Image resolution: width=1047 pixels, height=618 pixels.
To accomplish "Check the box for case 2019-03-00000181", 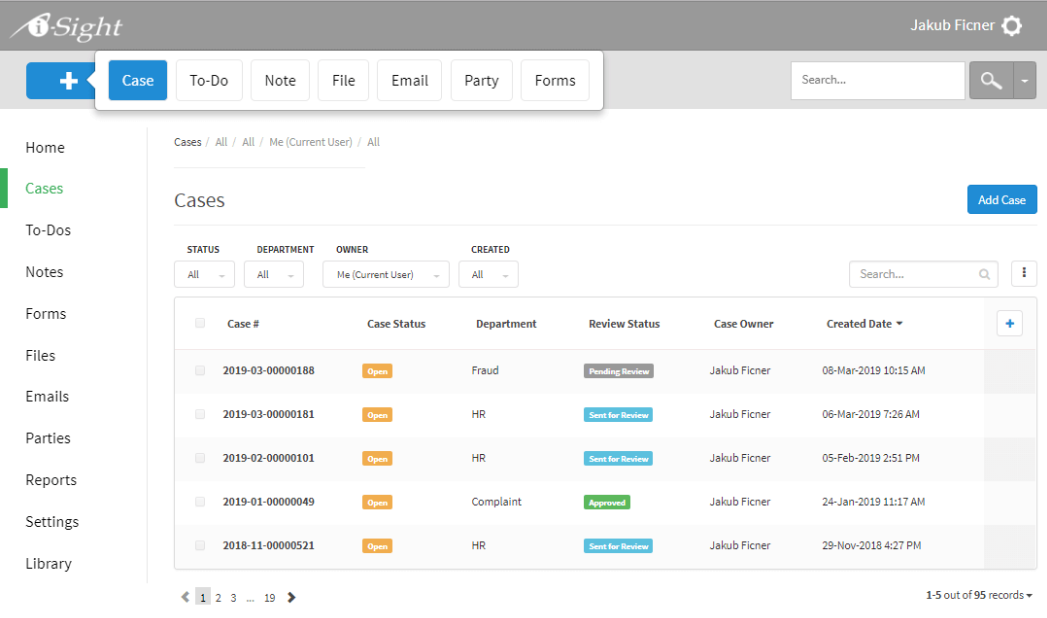I will [200, 414].
